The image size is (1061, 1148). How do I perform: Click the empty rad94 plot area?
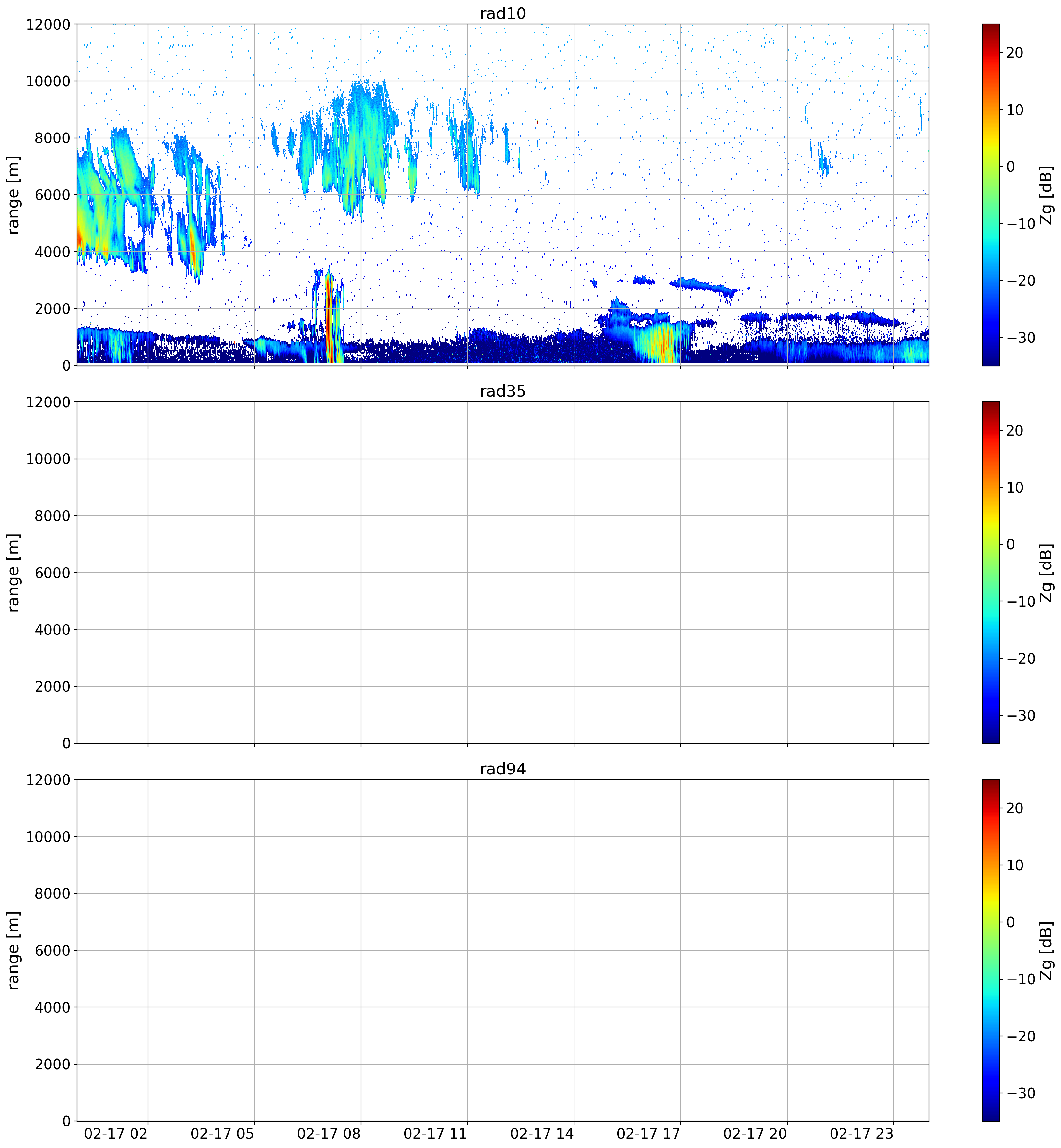(502, 950)
